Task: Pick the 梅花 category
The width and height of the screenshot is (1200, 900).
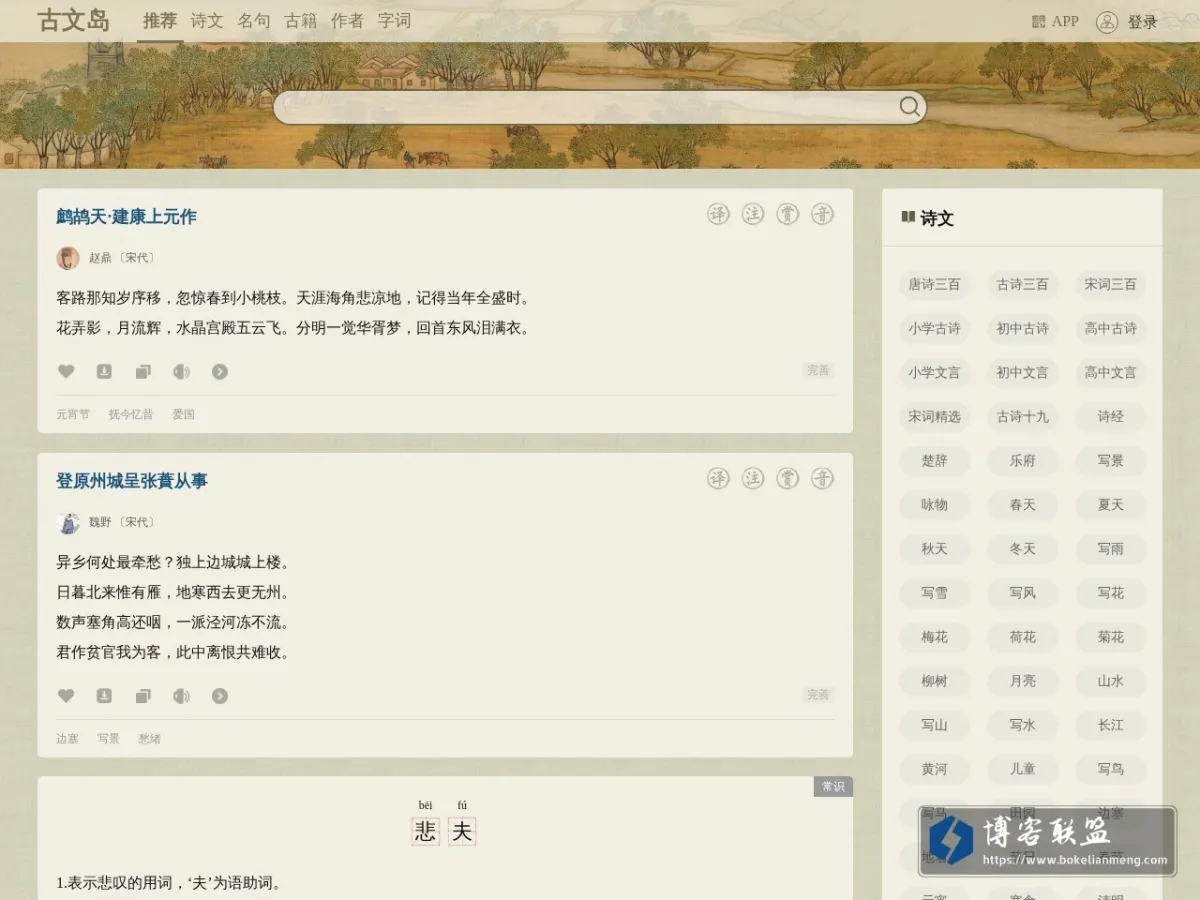Action: pos(934,636)
